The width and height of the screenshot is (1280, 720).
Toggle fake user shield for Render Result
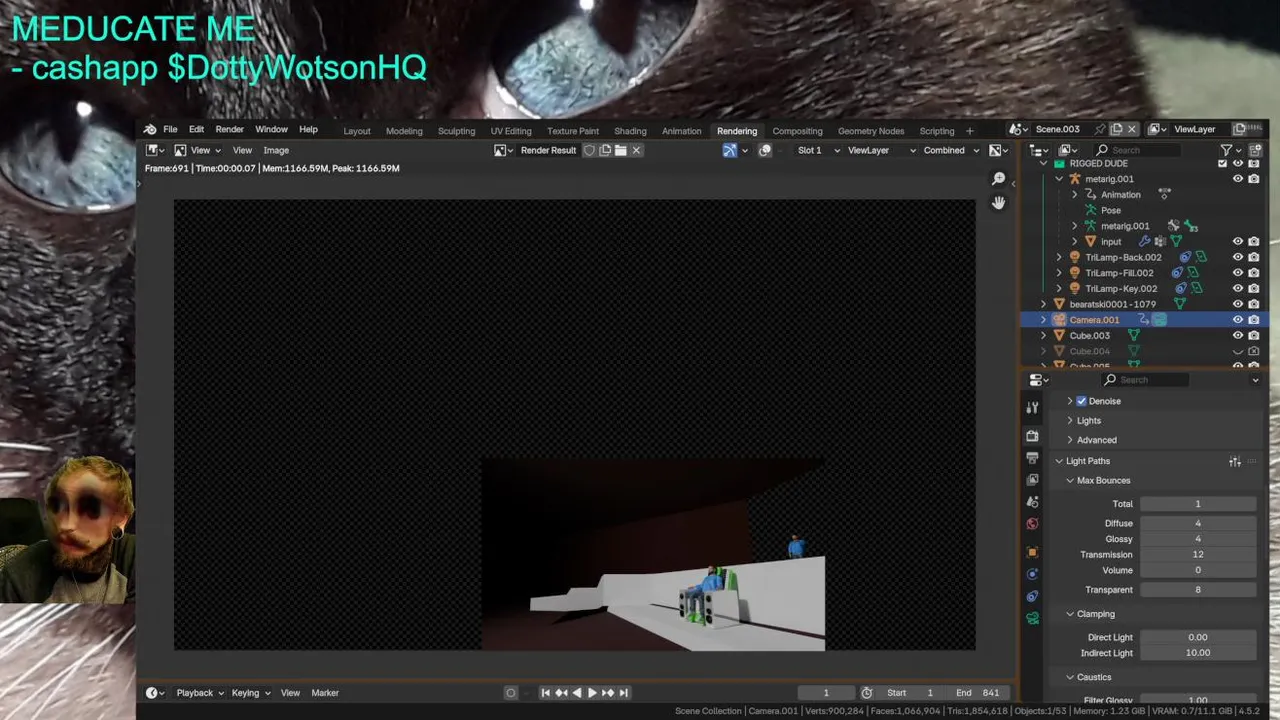point(589,150)
